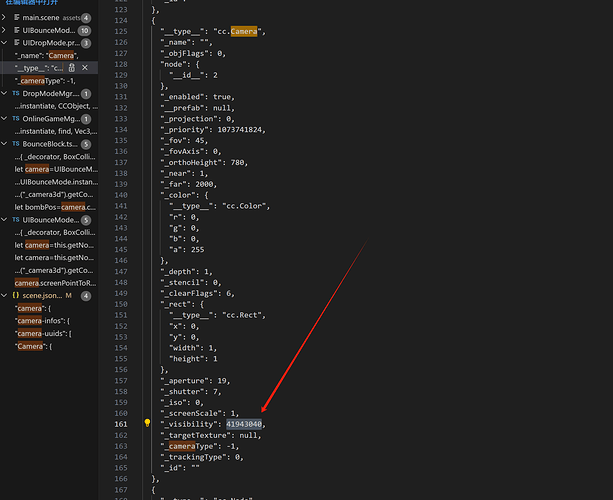The height and width of the screenshot is (500, 613).
Task: Open the "_name": "Camera" search result
Action: tap(48, 56)
